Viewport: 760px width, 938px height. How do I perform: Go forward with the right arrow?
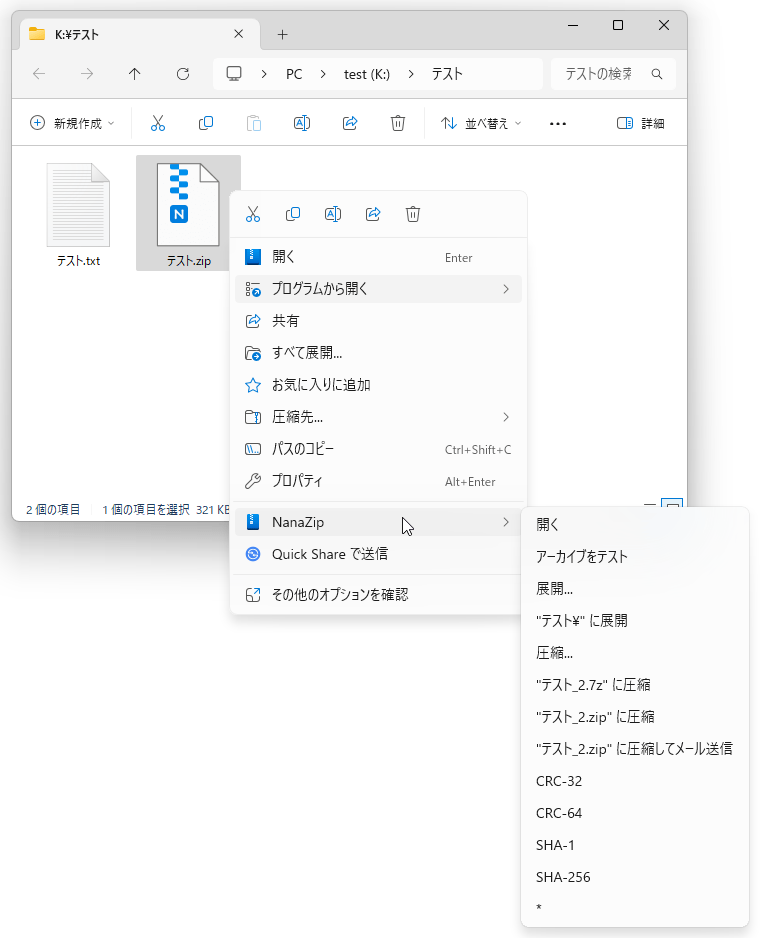[x=87, y=74]
